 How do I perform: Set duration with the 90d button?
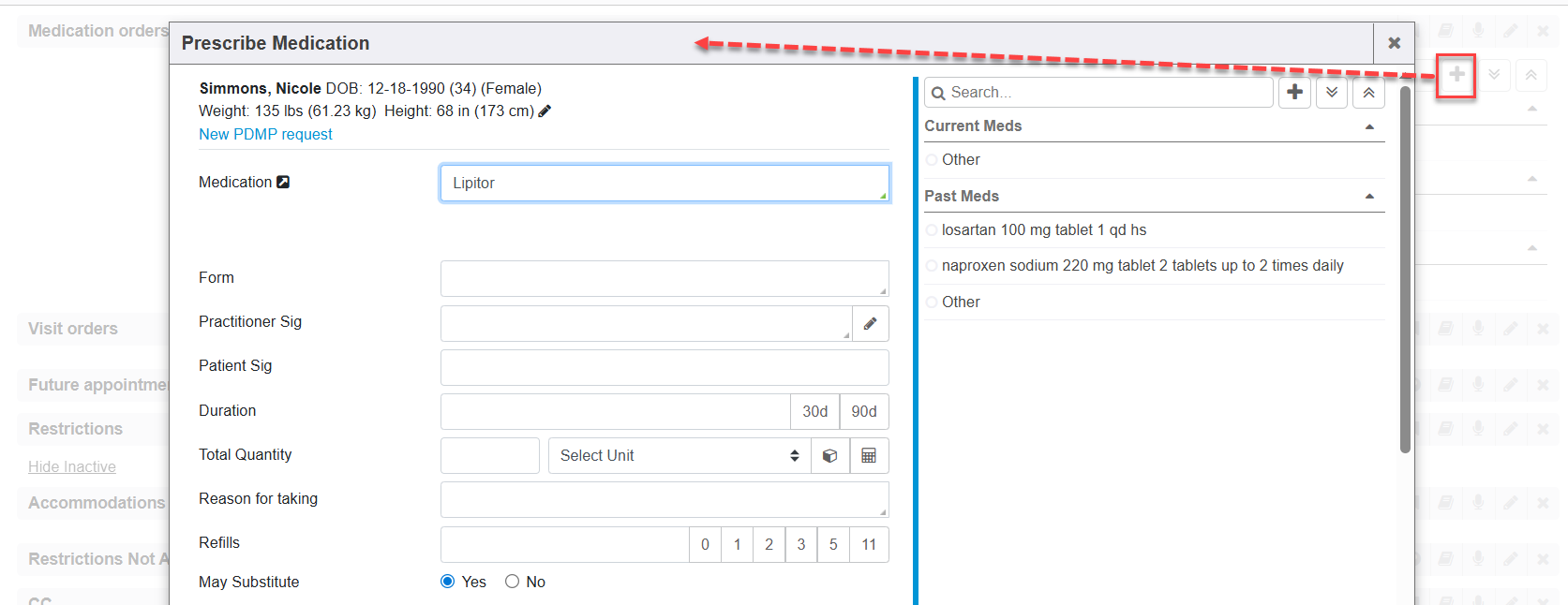pyautogui.click(x=863, y=412)
